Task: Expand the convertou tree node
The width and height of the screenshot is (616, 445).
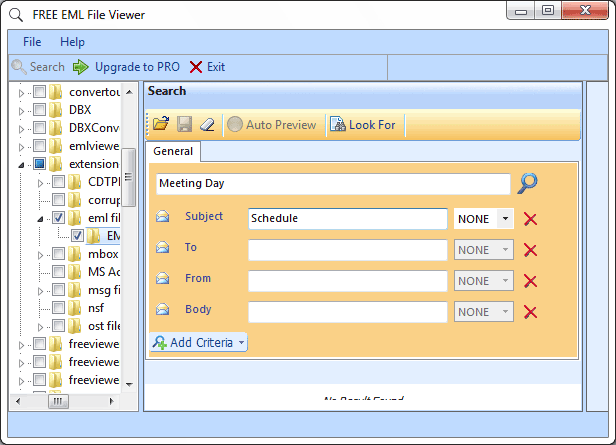Action: click(22, 93)
